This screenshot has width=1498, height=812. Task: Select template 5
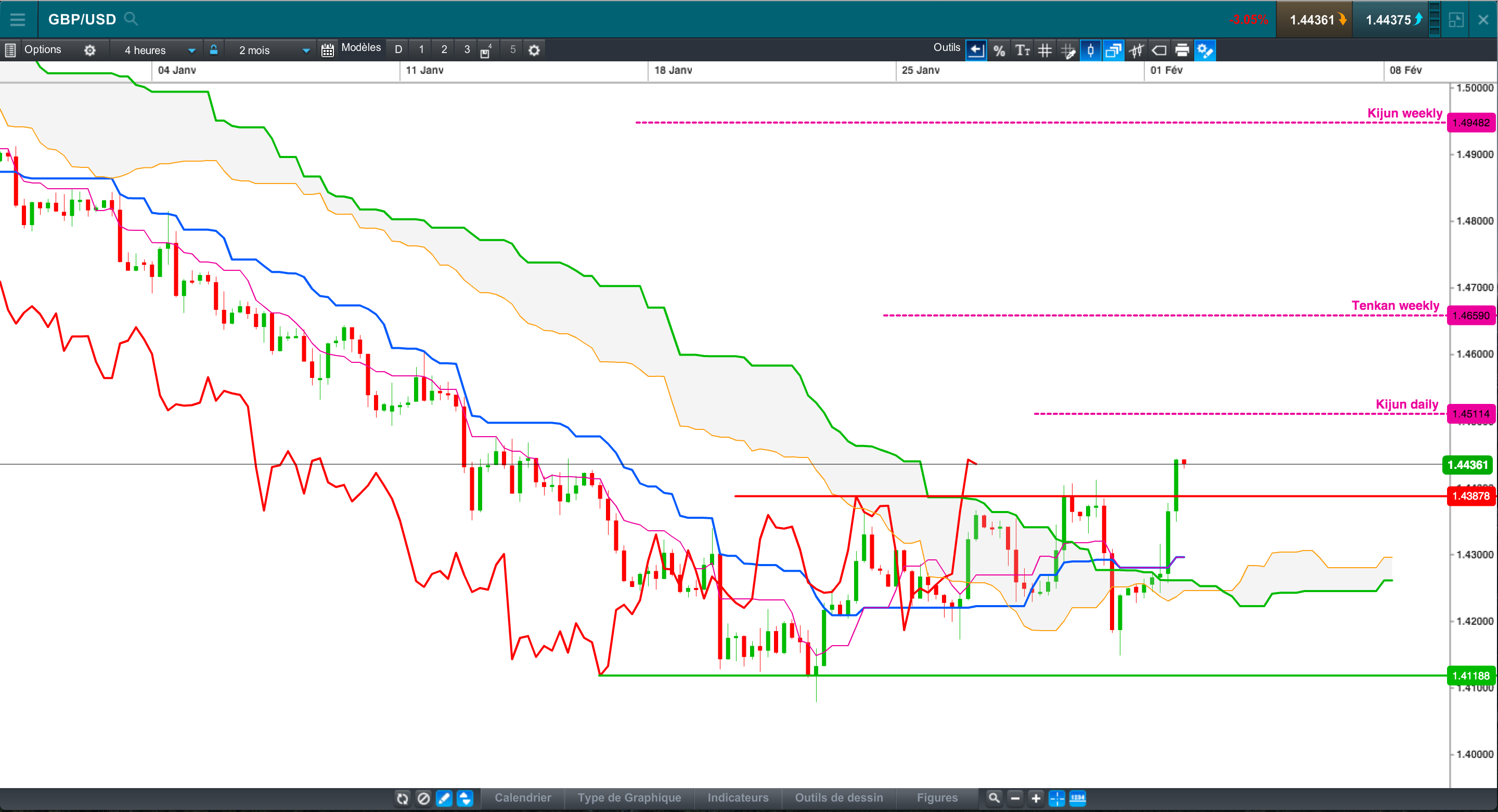click(512, 50)
